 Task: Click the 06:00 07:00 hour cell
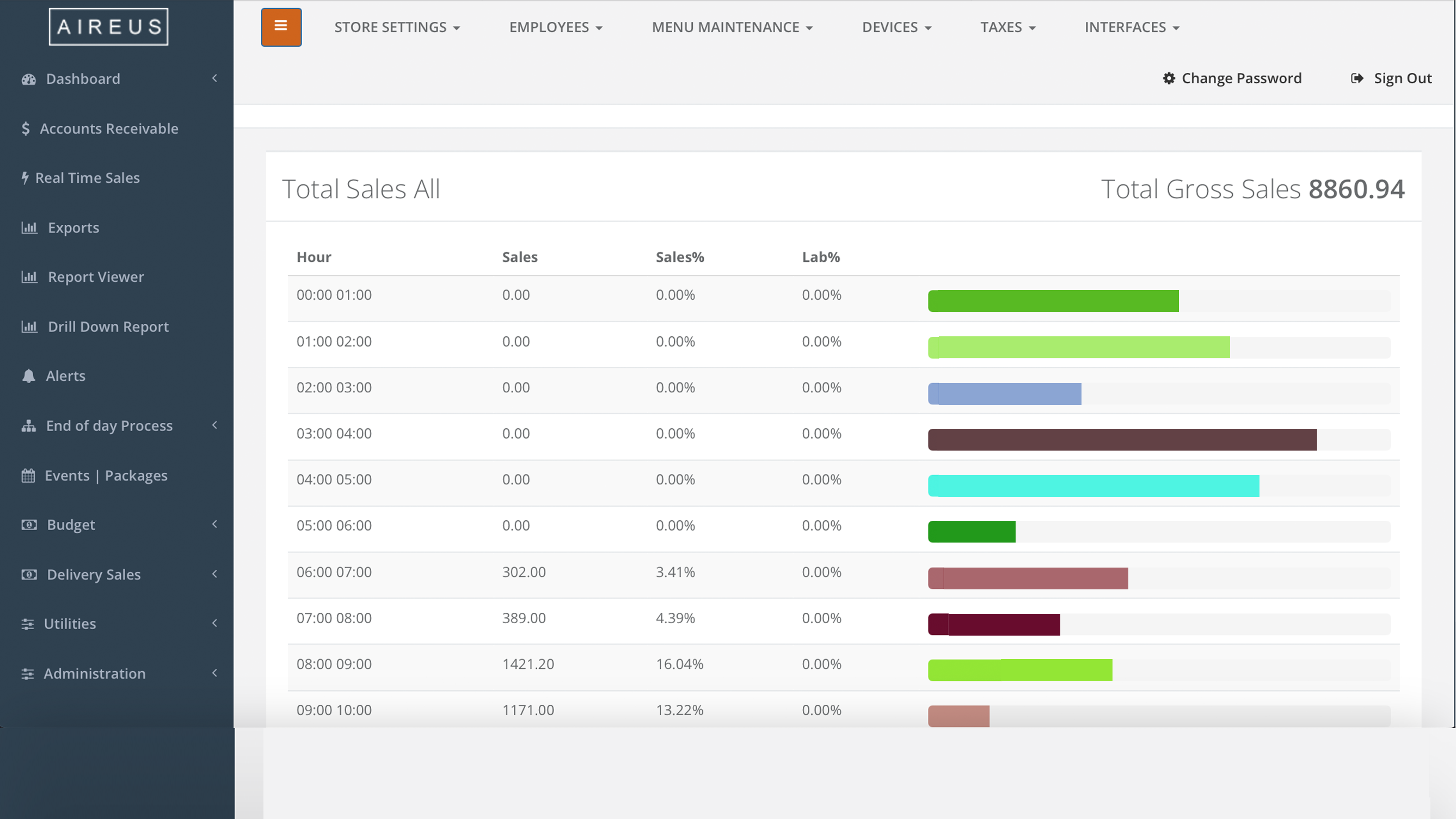point(334,572)
